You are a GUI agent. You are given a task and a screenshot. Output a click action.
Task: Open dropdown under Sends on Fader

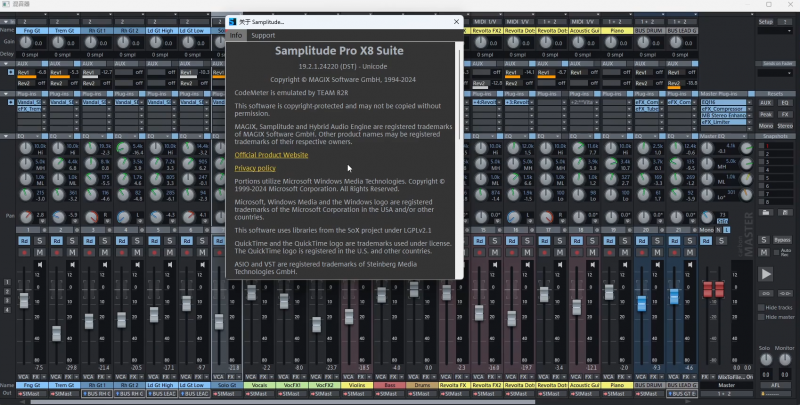(x=775, y=73)
